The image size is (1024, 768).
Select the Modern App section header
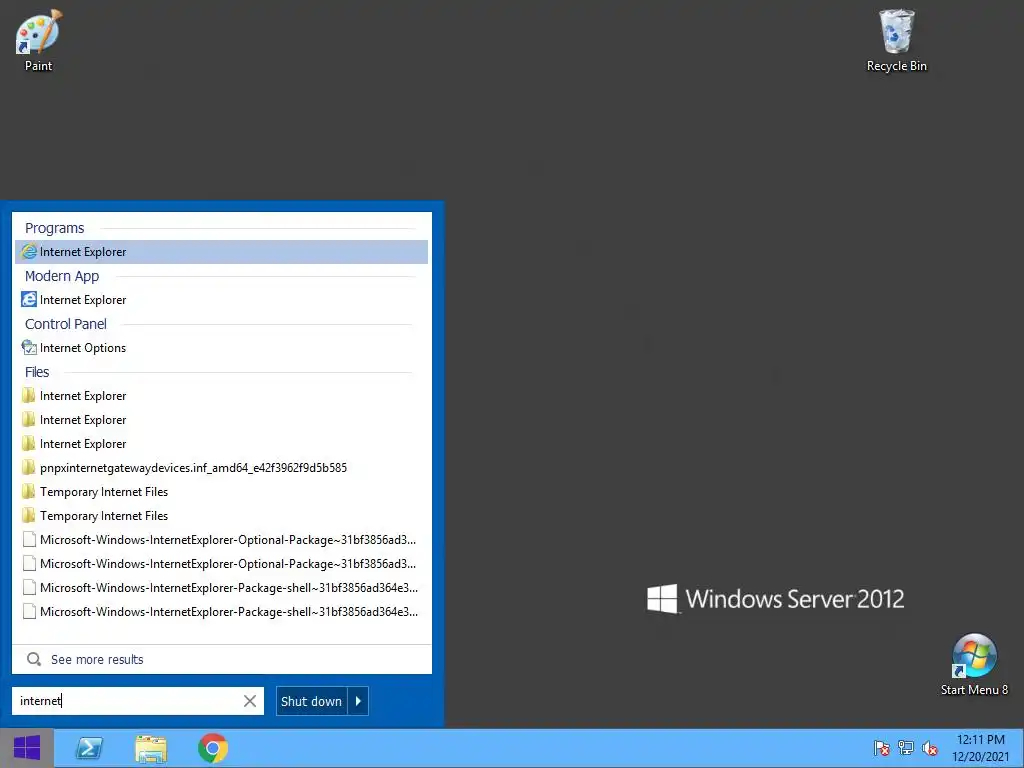tap(62, 276)
